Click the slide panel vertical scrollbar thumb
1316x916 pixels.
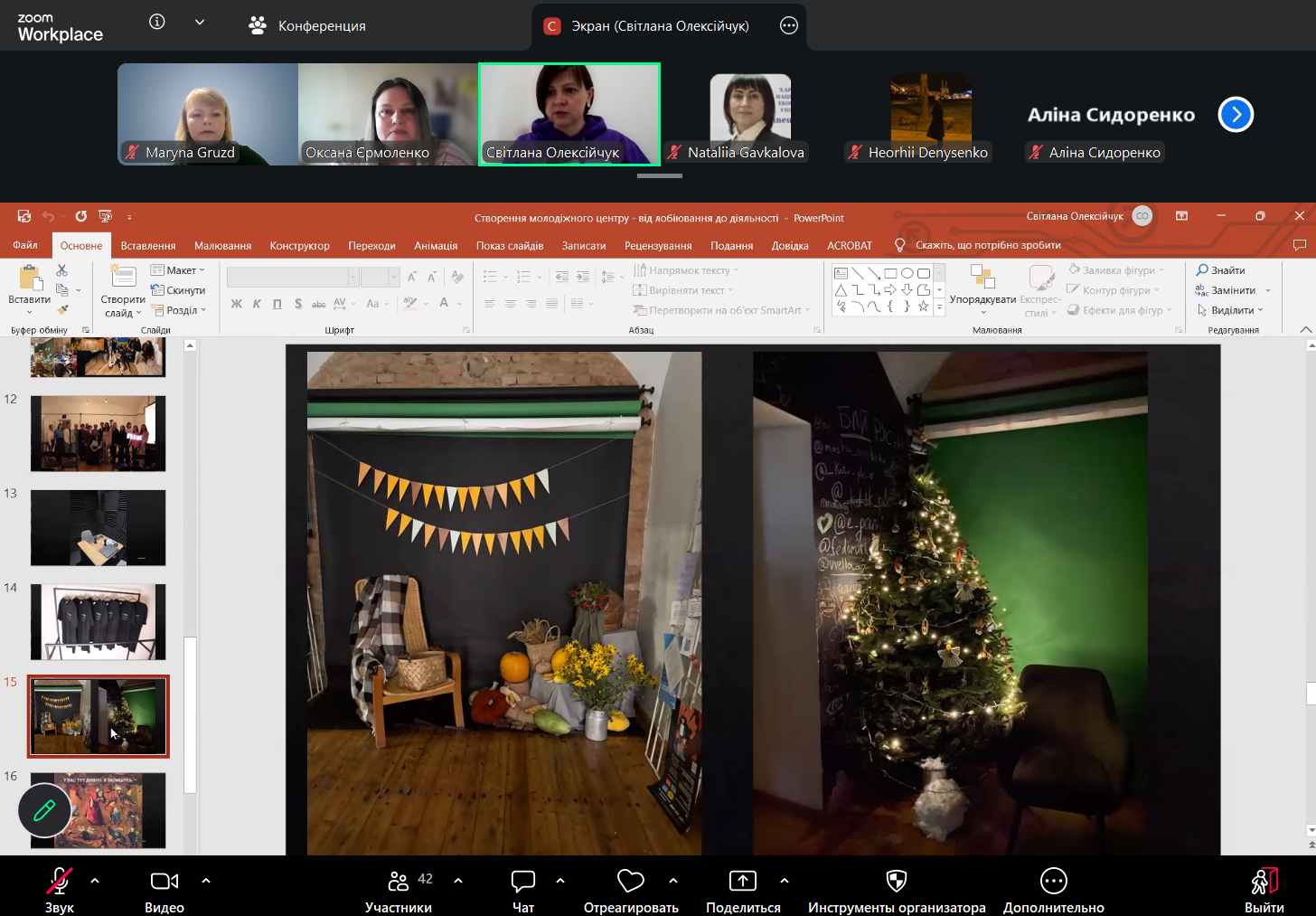190,714
